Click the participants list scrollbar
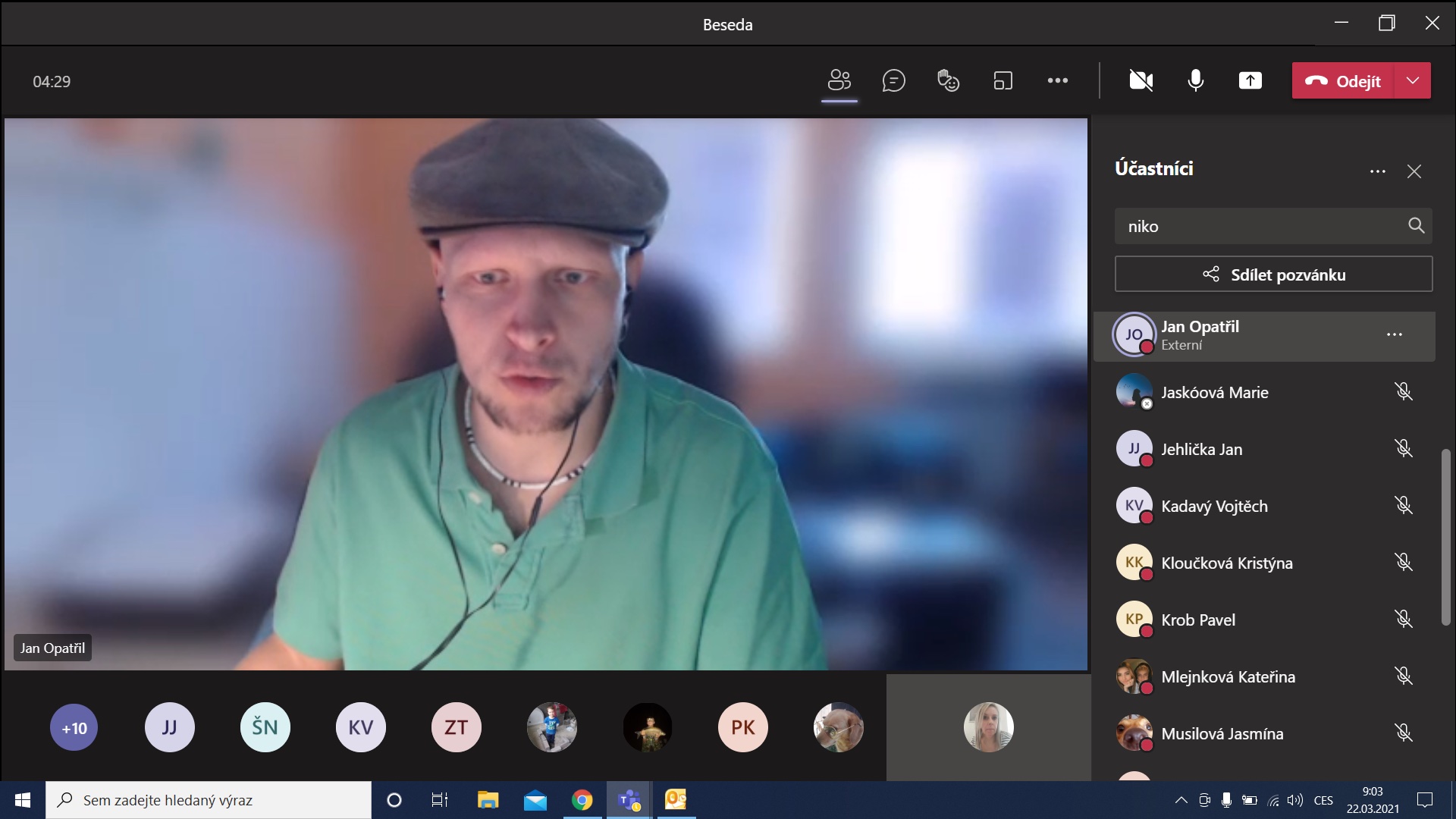This screenshot has width=1456, height=819. coord(1445,537)
